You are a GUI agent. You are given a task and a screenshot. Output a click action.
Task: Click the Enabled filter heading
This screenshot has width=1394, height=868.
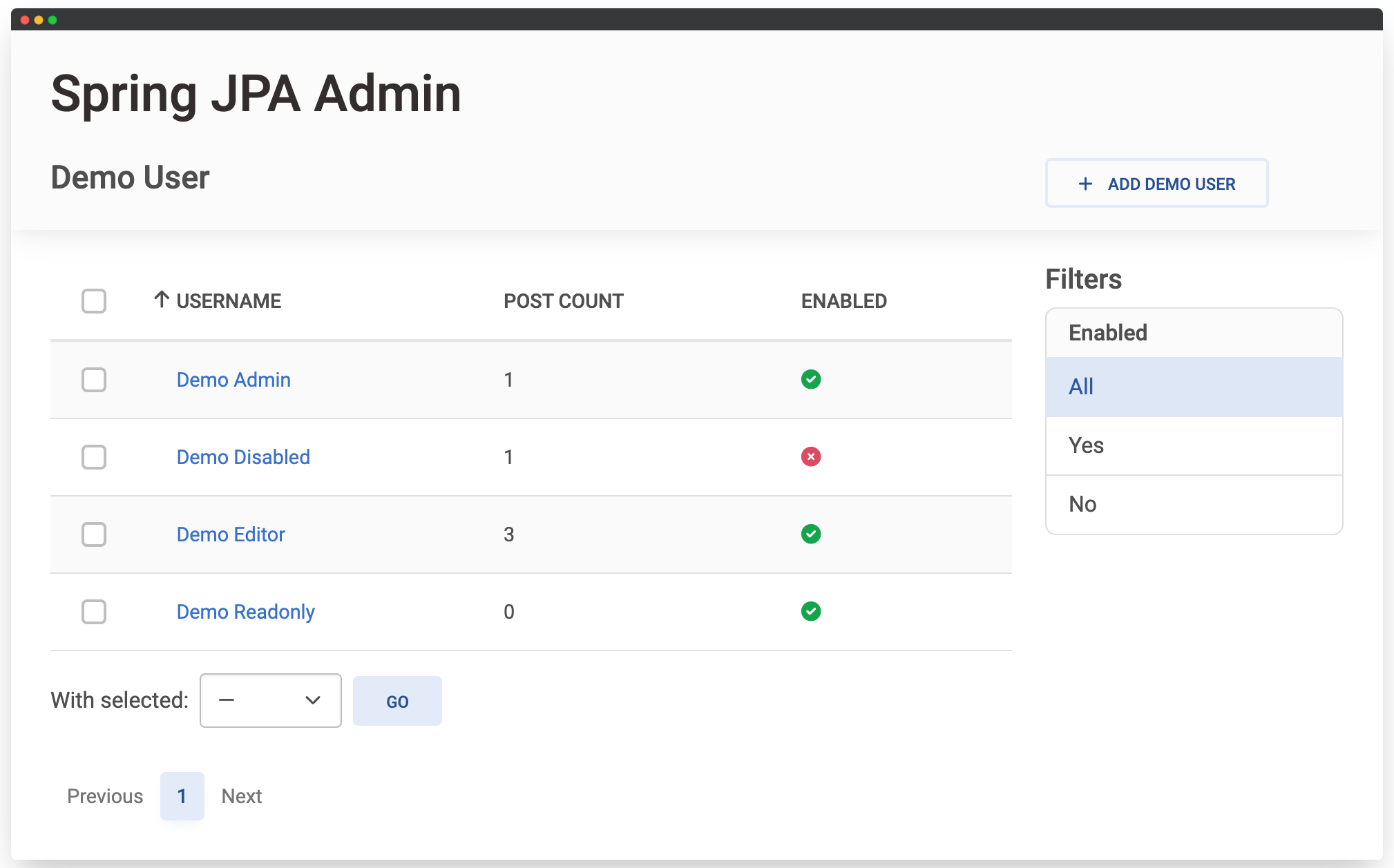pyautogui.click(x=1108, y=333)
